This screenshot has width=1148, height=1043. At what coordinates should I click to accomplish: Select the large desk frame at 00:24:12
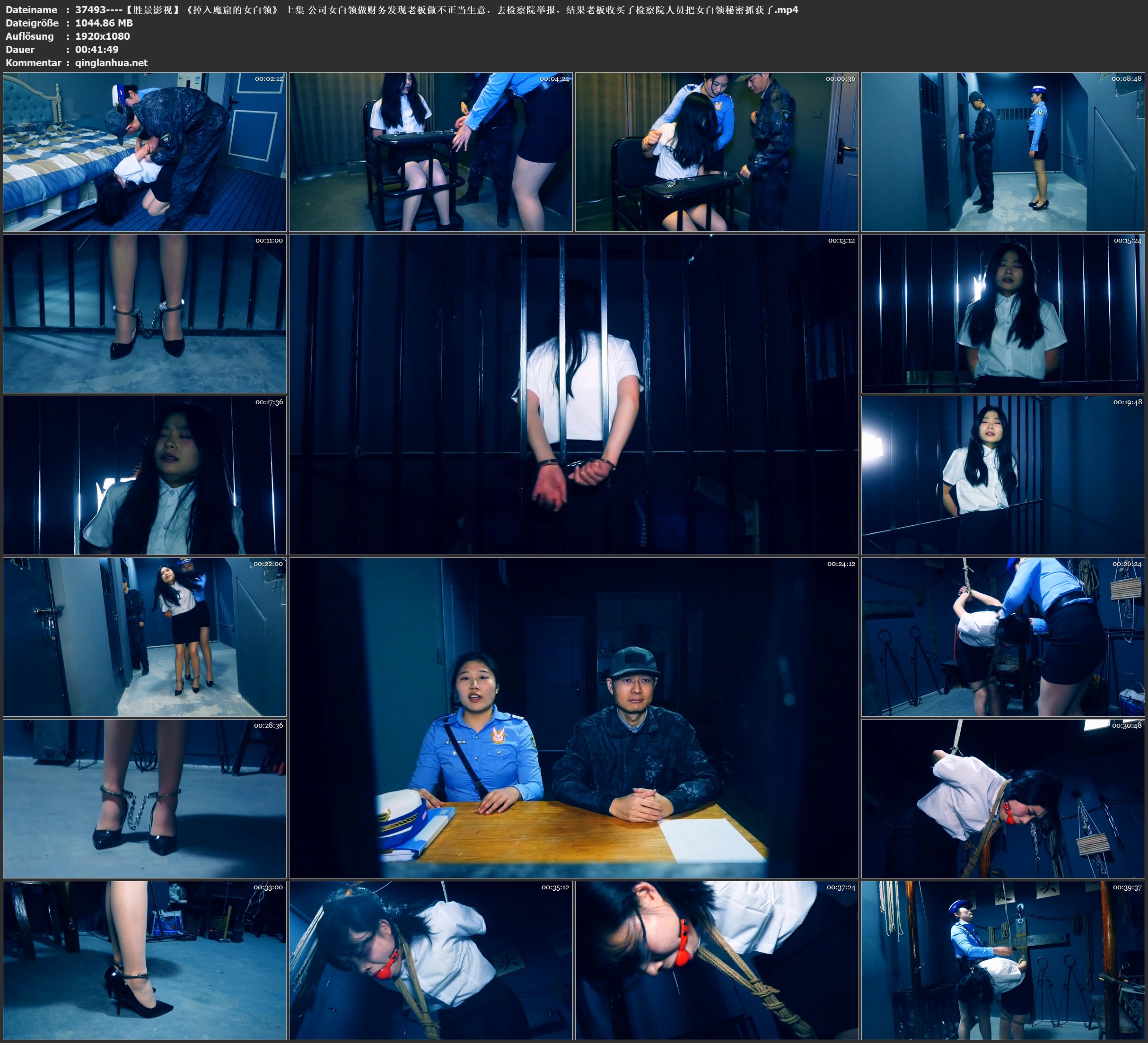(573, 717)
